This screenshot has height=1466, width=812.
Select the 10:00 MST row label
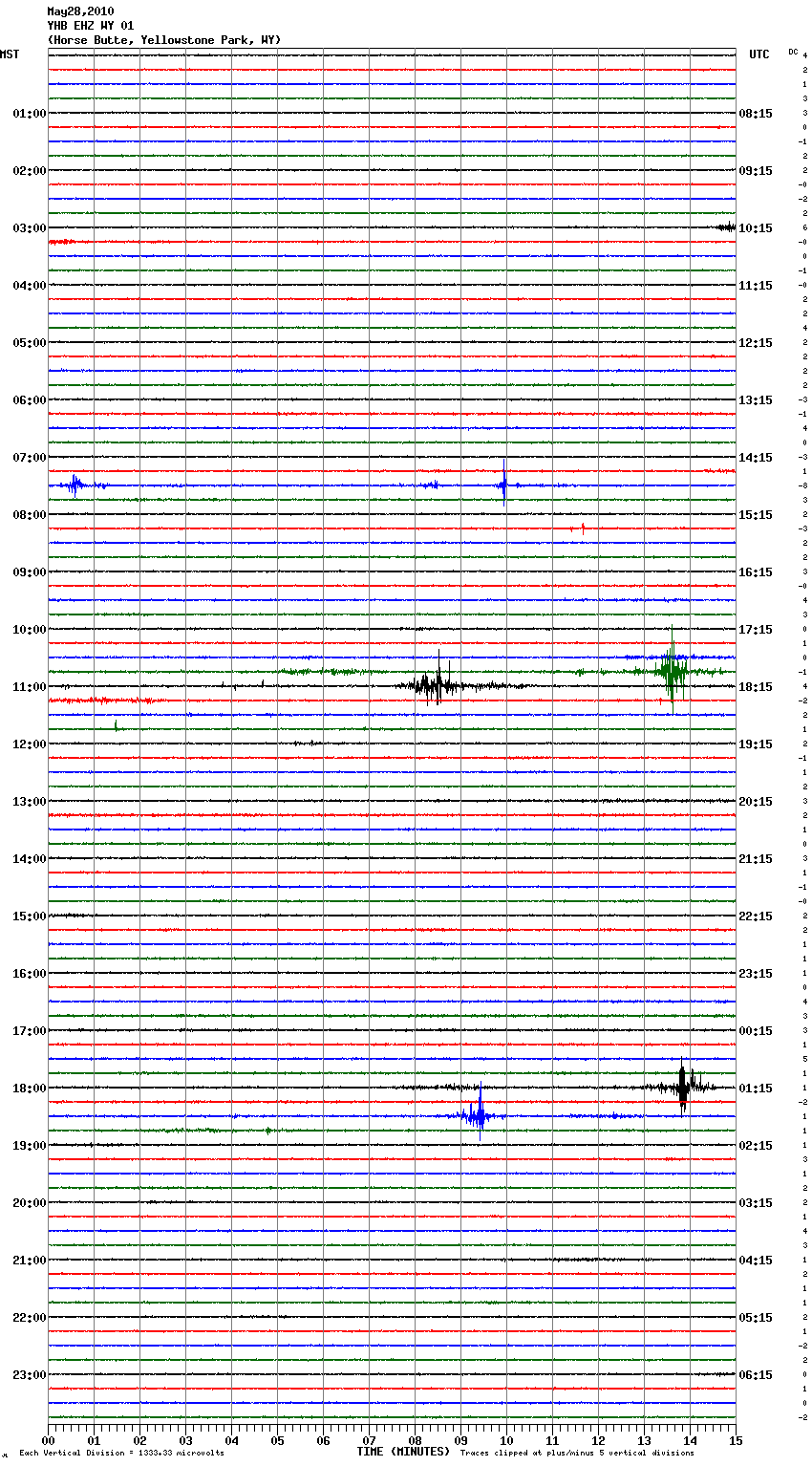[29, 630]
